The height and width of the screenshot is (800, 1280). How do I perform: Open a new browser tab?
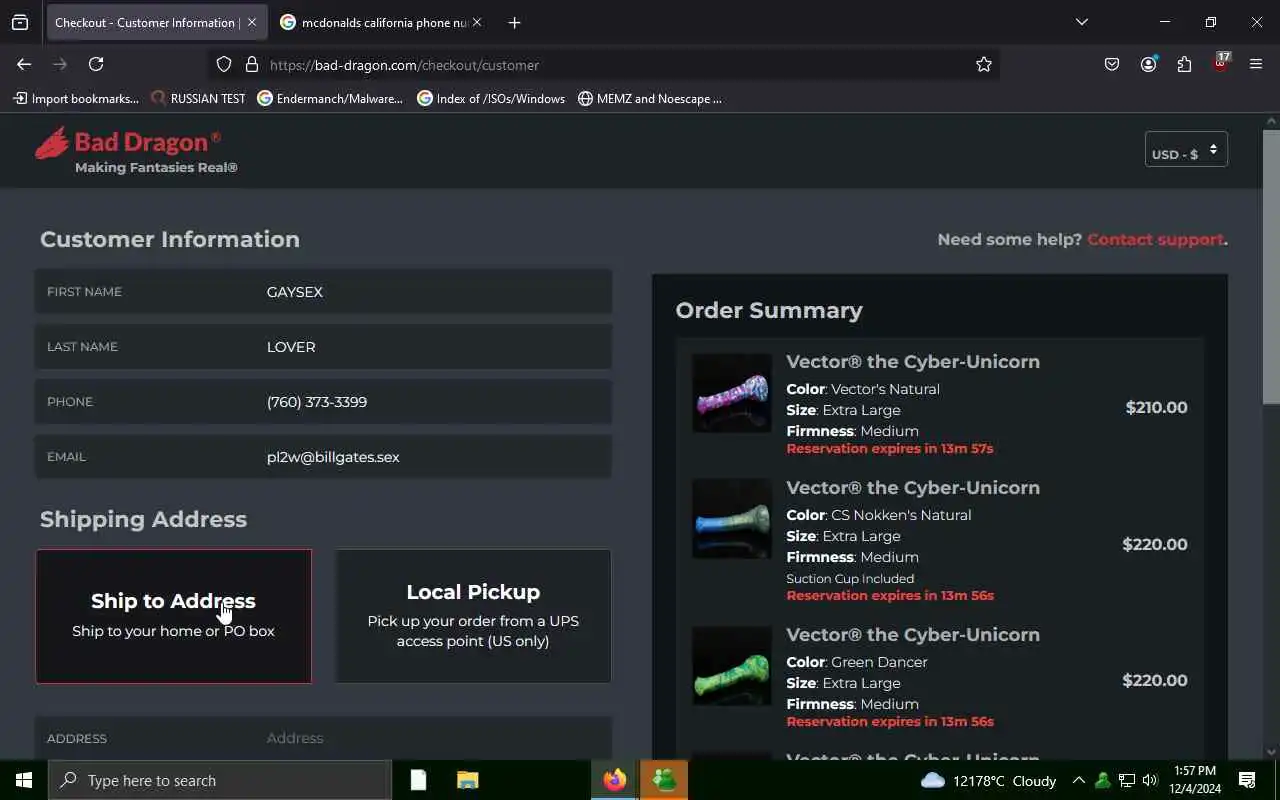pos(514,22)
